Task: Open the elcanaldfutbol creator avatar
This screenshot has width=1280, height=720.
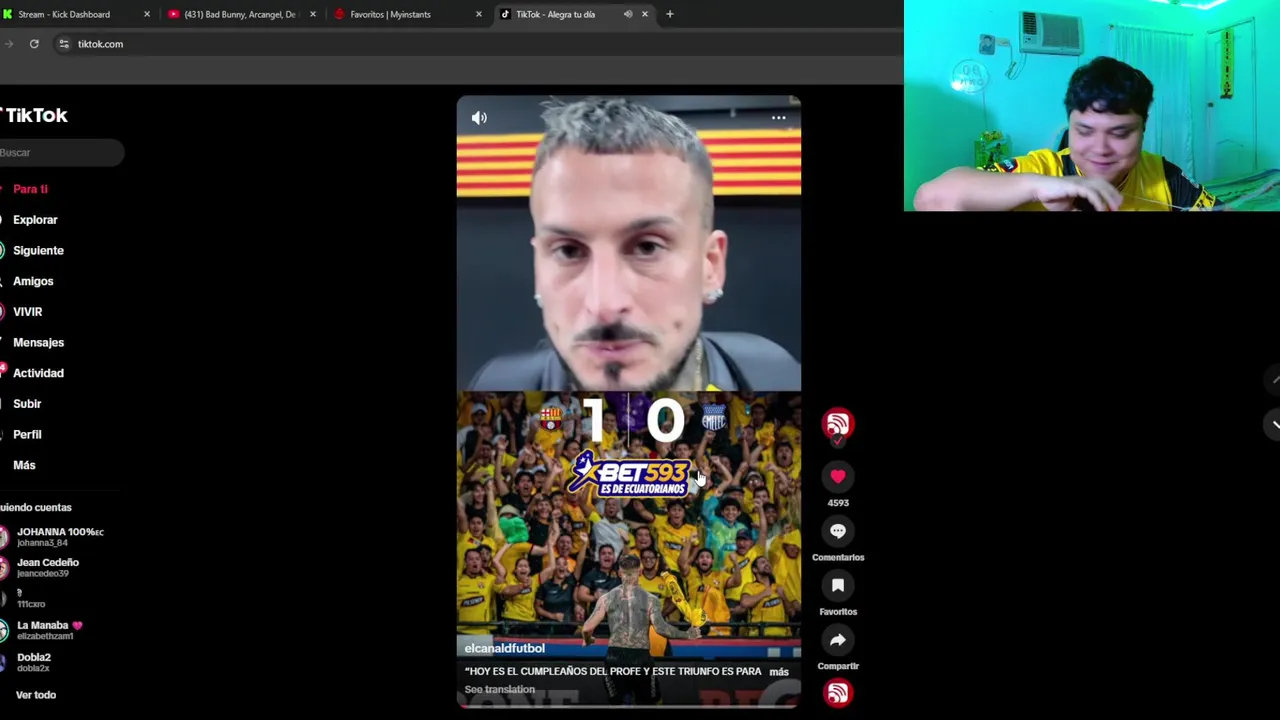Action: 838,425
